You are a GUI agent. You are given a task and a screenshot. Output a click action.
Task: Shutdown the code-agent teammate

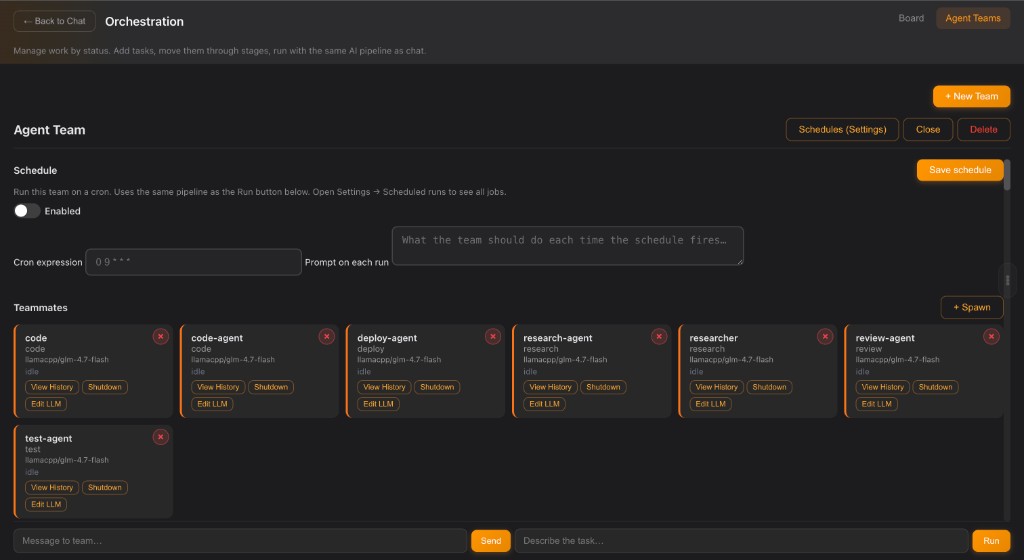point(271,387)
